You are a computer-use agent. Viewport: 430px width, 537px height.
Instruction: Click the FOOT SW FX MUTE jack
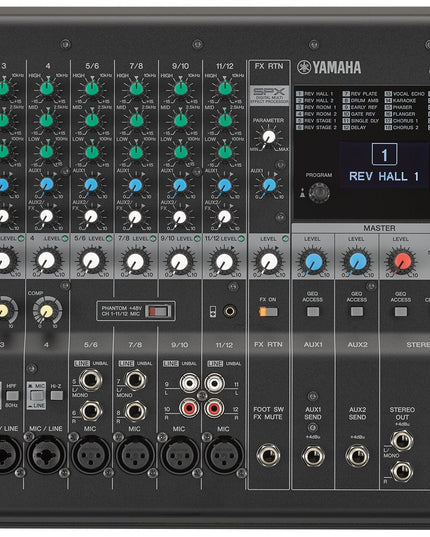[268, 455]
